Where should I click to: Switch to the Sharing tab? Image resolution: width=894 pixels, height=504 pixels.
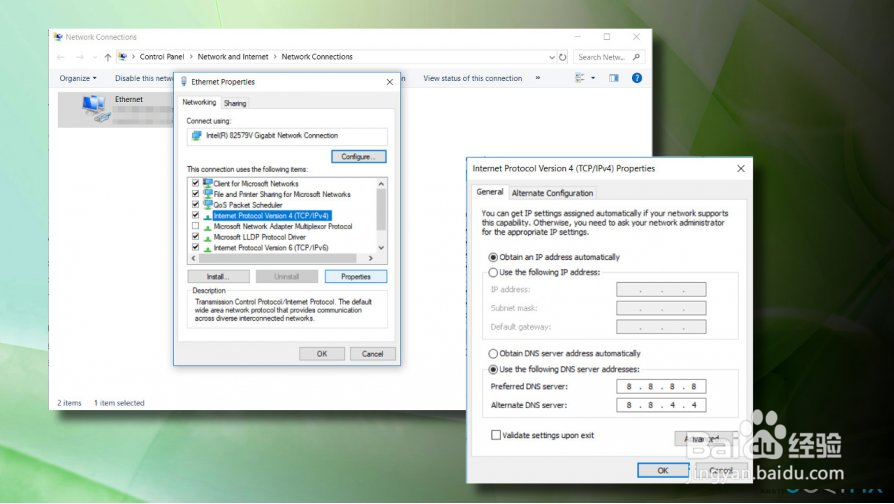(235, 103)
